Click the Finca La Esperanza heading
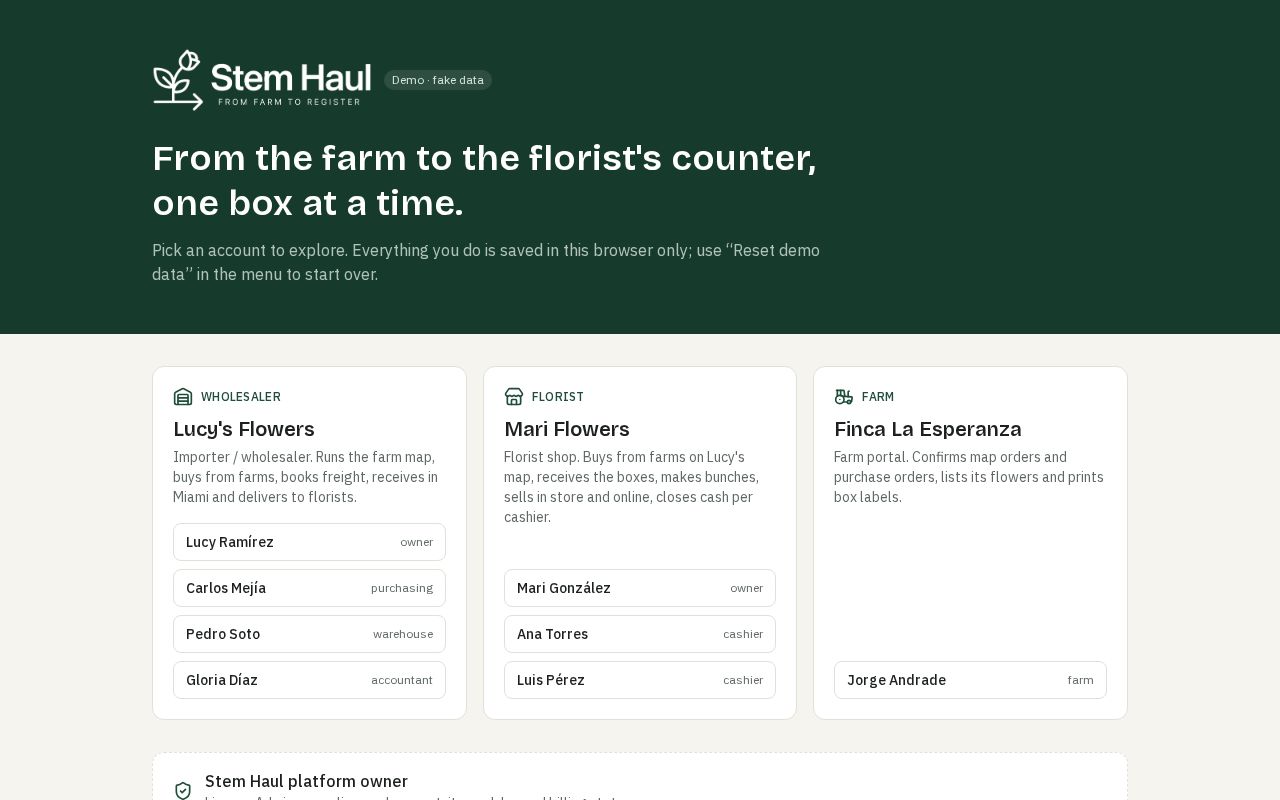Image resolution: width=1280 pixels, height=800 pixels. tap(928, 429)
